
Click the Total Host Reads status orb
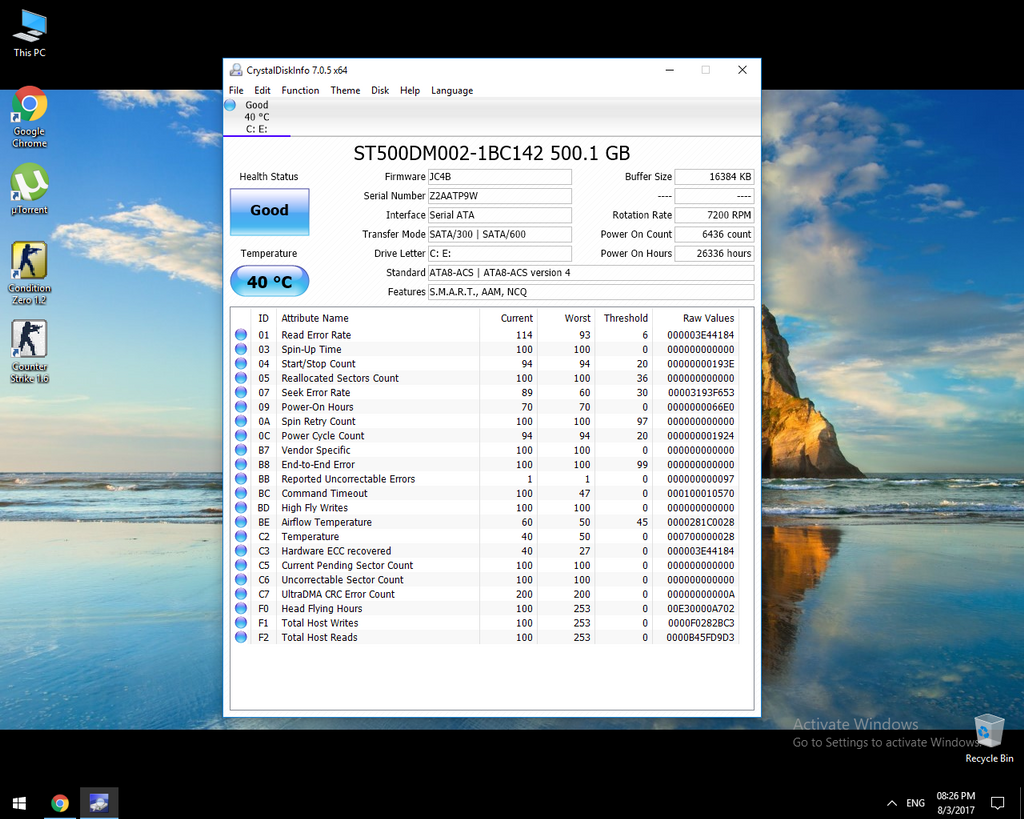pos(241,637)
